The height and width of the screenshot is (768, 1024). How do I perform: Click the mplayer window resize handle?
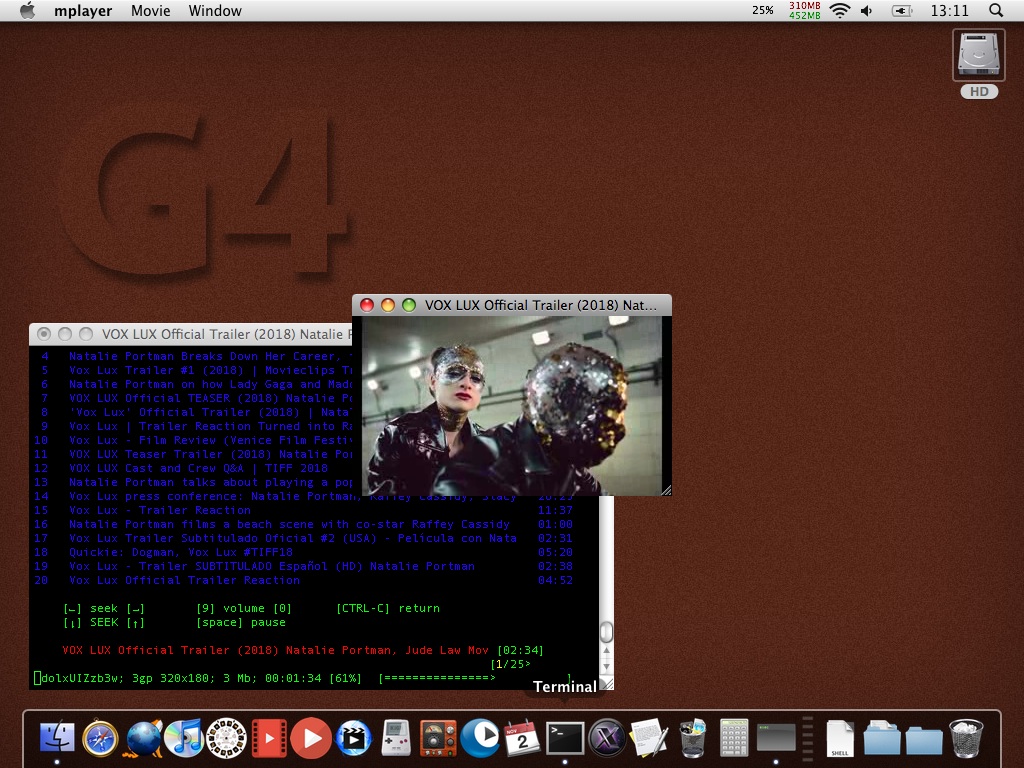click(666, 490)
